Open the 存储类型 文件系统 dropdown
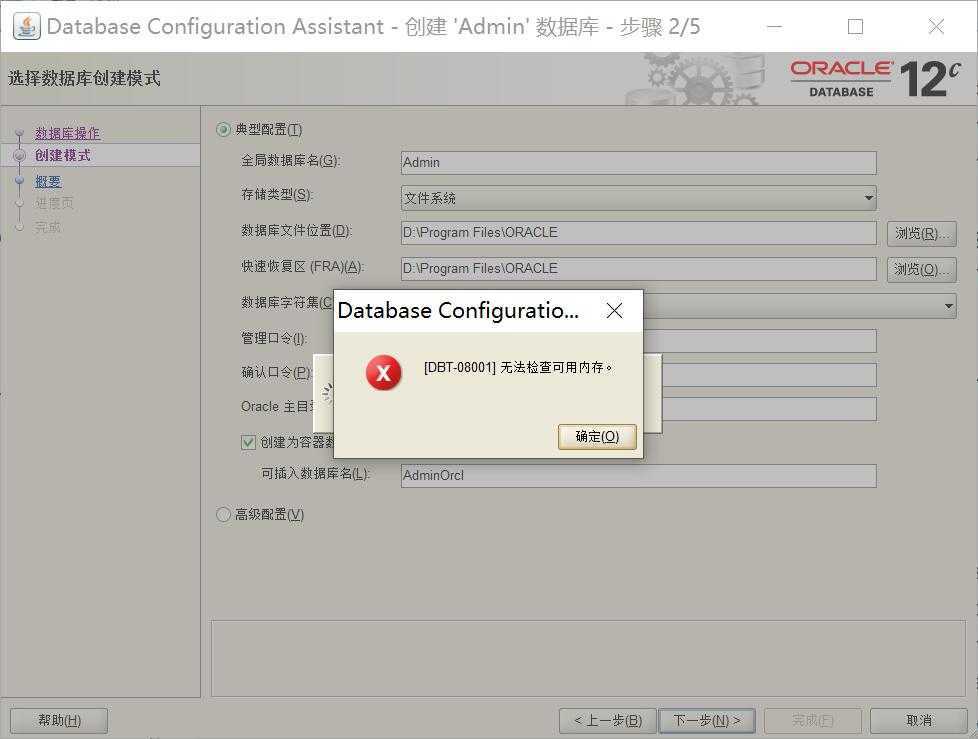The image size is (978, 739). pyautogui.click(x=639, y=198)
